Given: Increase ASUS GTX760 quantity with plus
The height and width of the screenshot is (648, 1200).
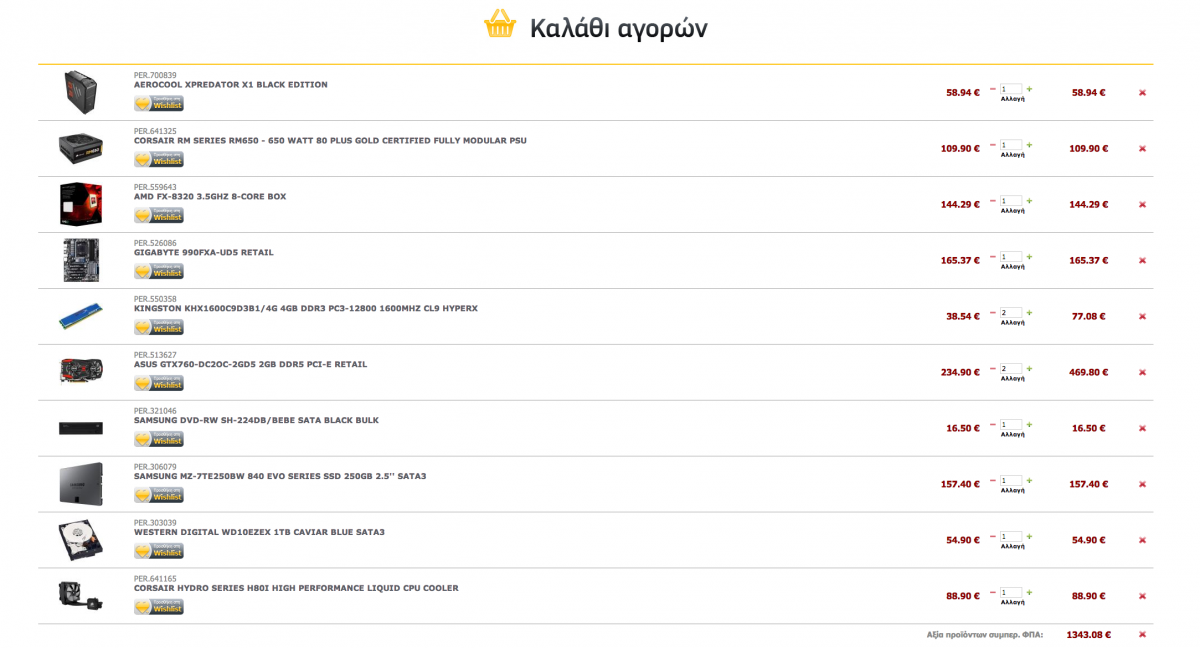Looking at the screenshot, I should 1029,369.
